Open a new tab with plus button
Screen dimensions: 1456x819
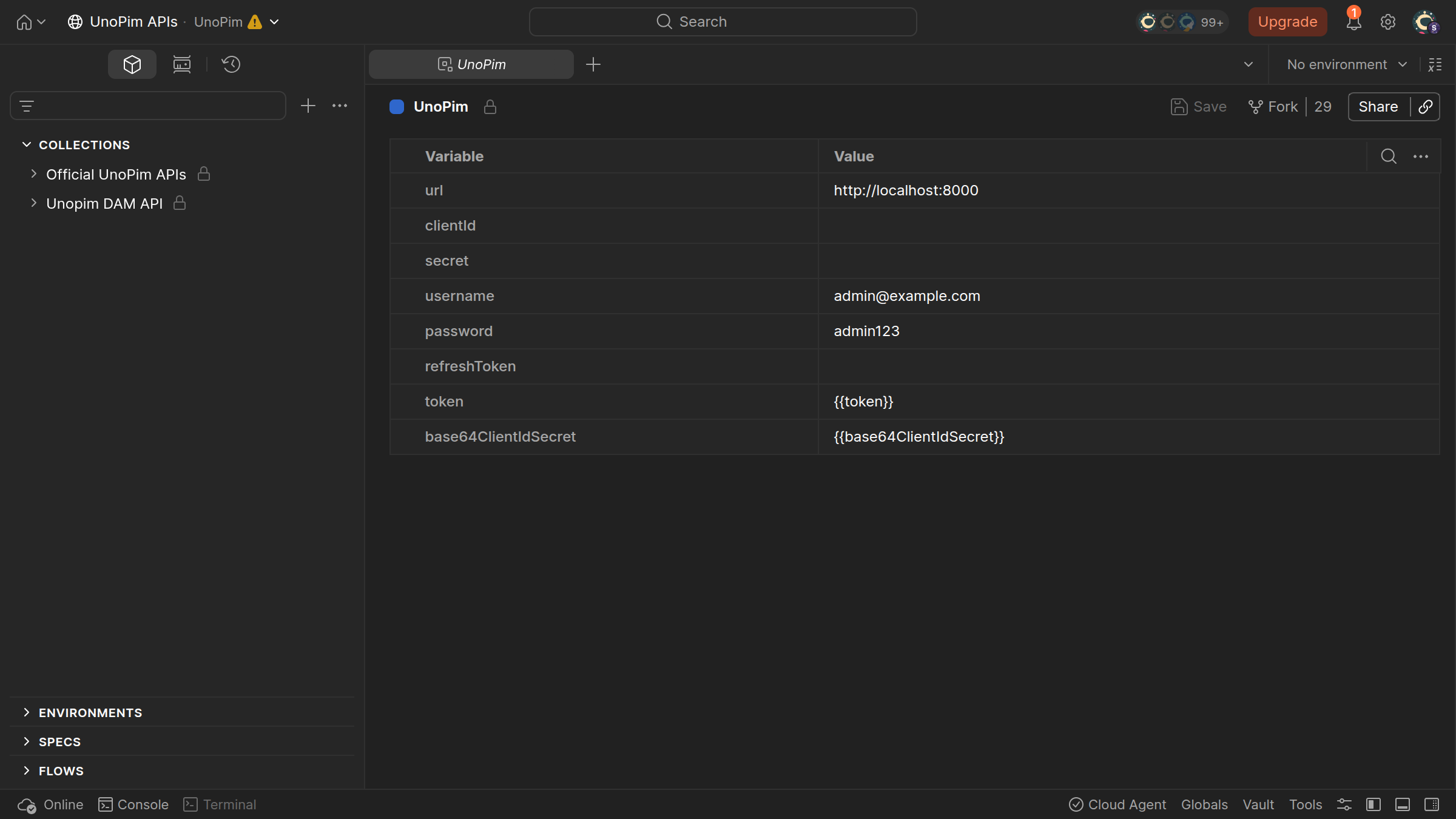pyautogui.click(x=593, y=64)
